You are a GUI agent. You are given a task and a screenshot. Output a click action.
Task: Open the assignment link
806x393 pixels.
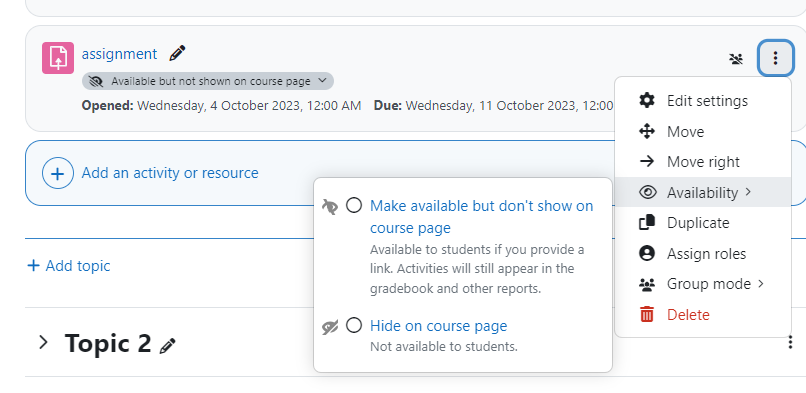[119, 54]
